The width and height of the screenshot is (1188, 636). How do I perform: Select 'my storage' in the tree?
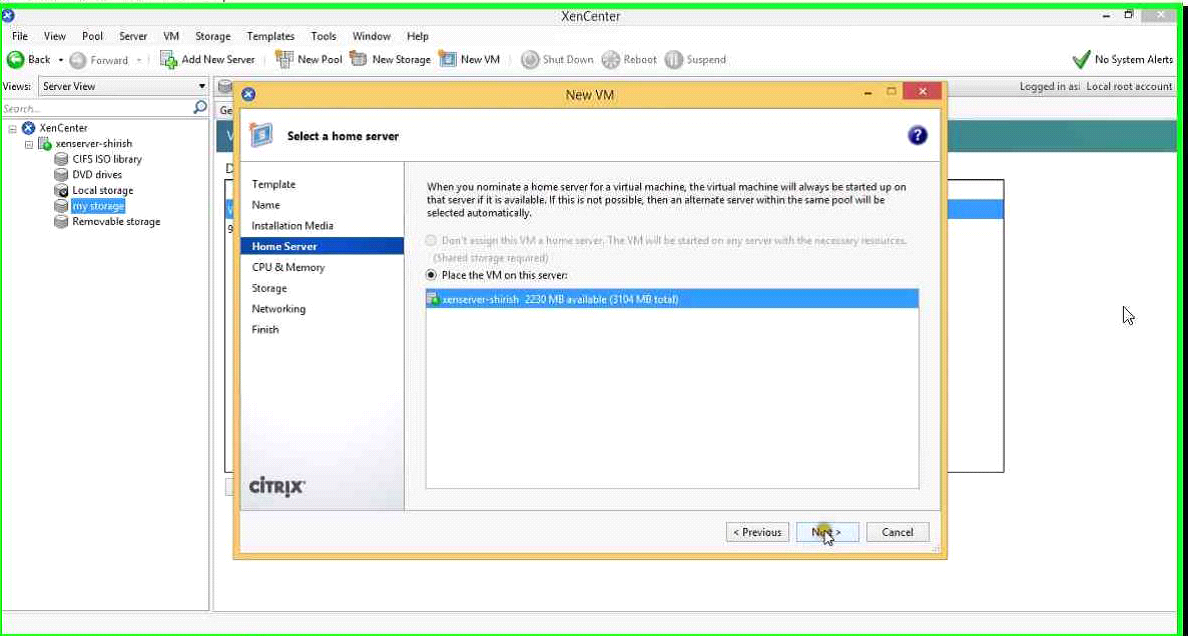(x=98, y=206)
